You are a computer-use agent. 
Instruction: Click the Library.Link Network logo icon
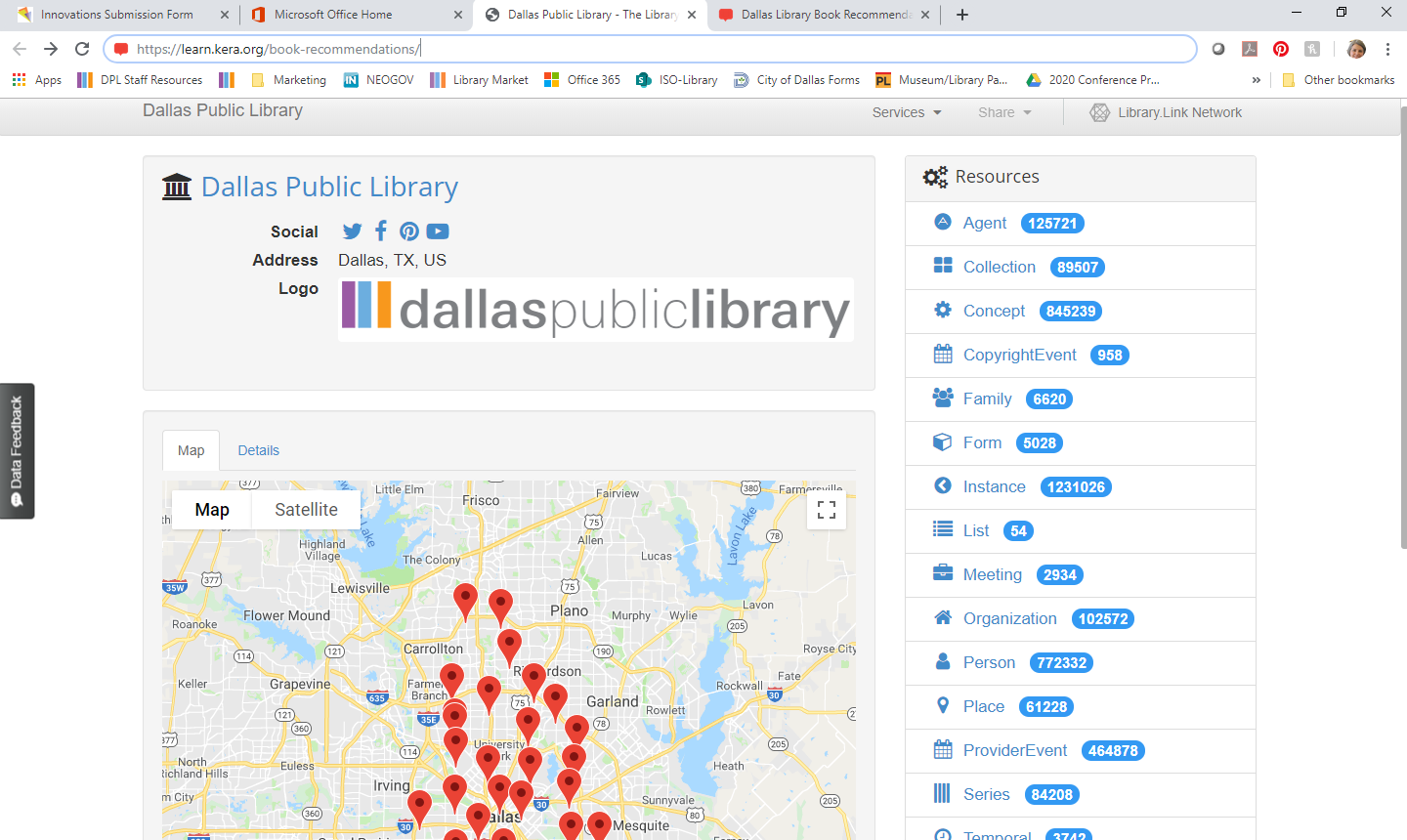coord(1100,112)
